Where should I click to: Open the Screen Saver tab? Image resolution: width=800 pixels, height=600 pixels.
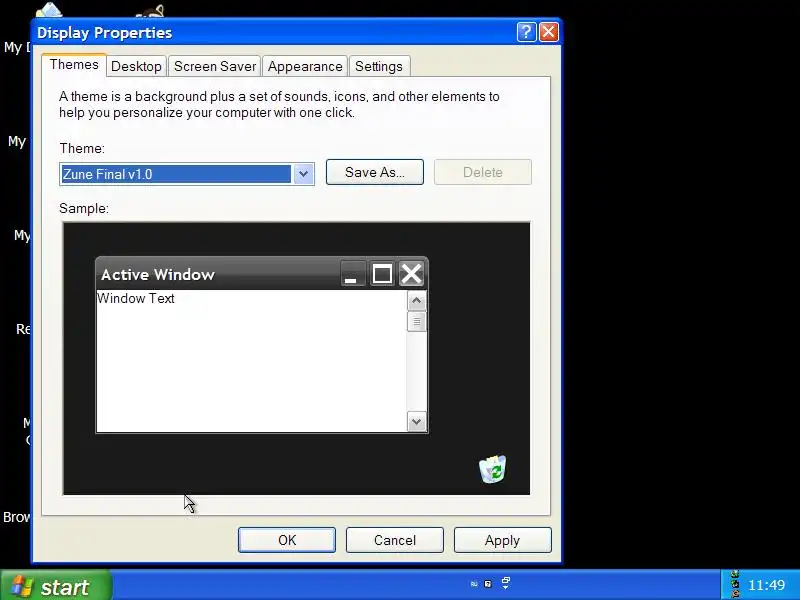[215, 66]
